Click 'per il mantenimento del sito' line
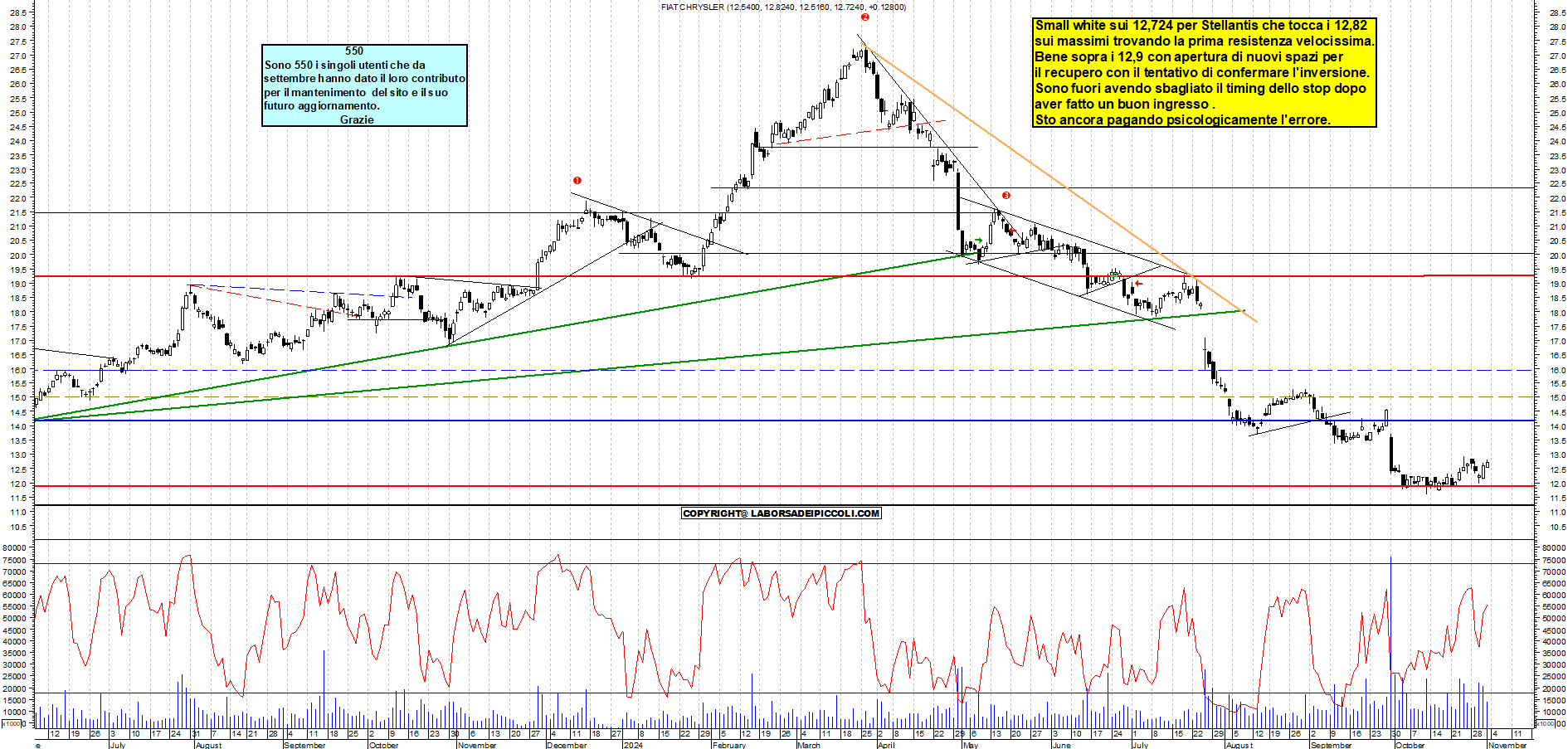 356,92
